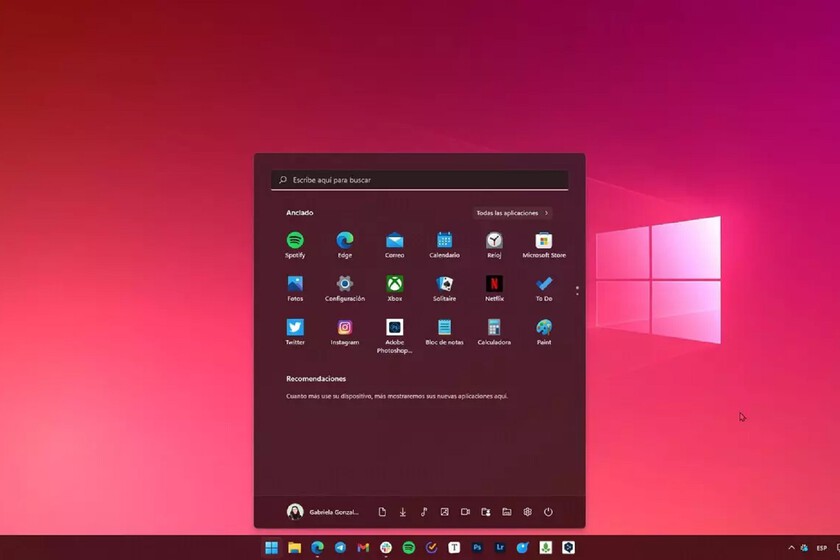
Task: Click the power button in Start menu
Action: tap(548, 512)
